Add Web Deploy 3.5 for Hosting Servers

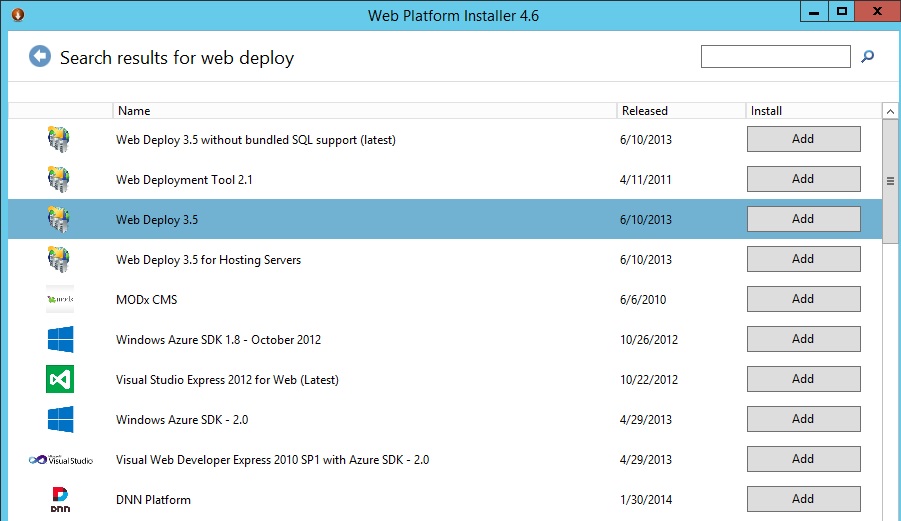pyautogui.click(x=803, y=259)
